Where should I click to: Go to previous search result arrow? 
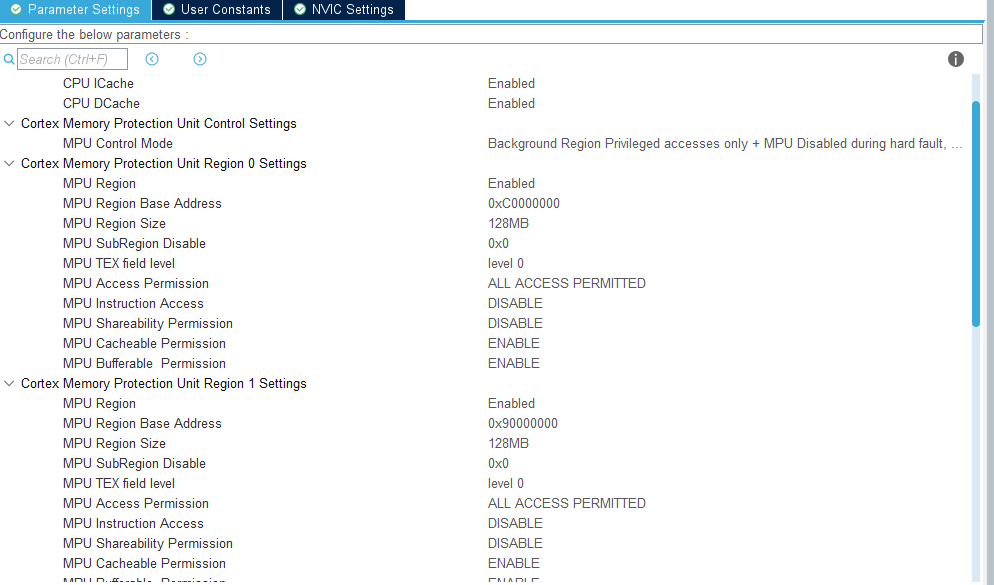tap(152, 59)
